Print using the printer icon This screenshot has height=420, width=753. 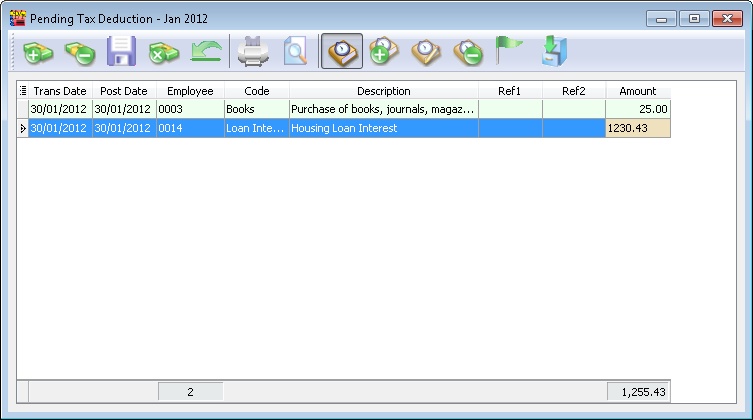coord(253,51)
